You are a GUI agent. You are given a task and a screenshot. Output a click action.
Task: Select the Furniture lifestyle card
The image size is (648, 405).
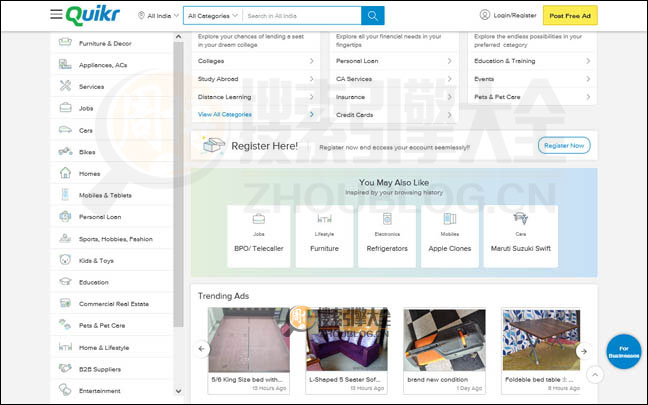click(x=324, y=236)
